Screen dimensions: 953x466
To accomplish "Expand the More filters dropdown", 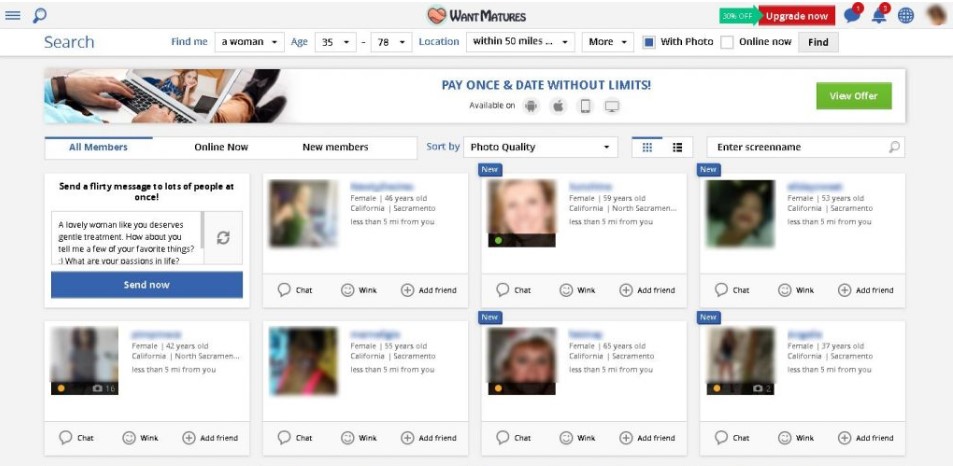I will coord(608,42).
